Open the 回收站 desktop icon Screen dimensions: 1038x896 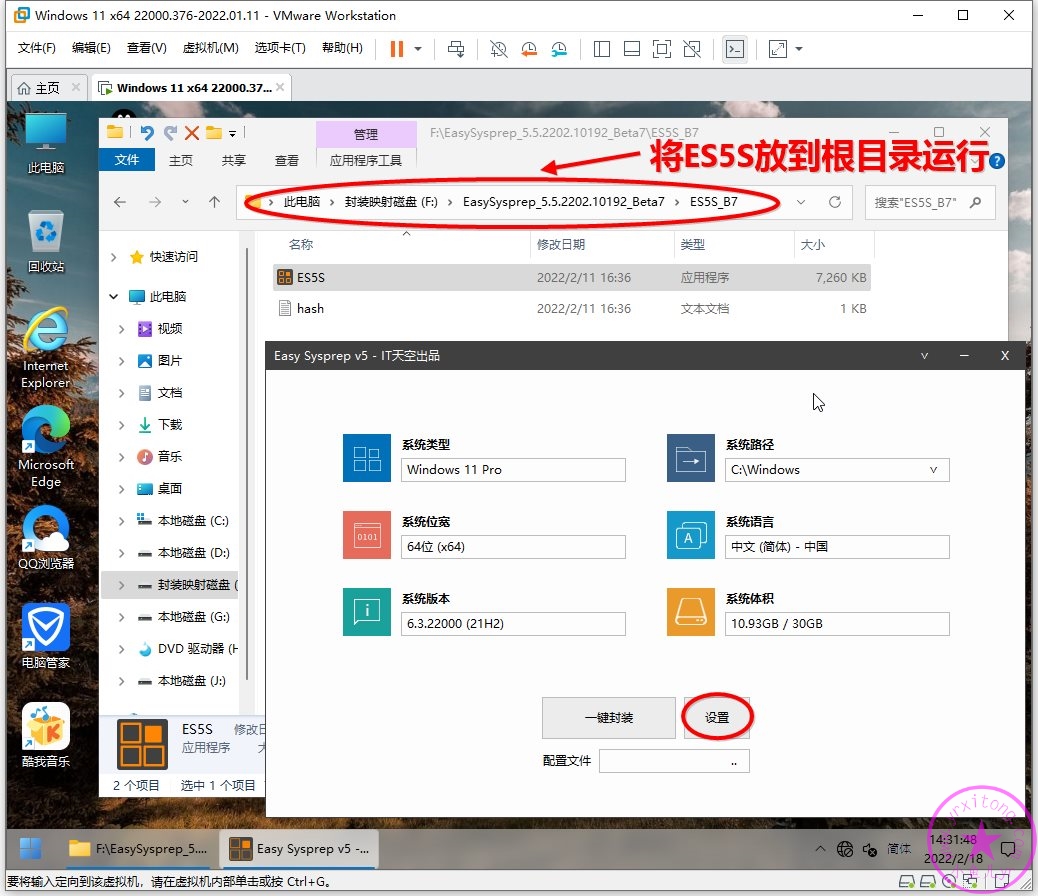(46, 242)
